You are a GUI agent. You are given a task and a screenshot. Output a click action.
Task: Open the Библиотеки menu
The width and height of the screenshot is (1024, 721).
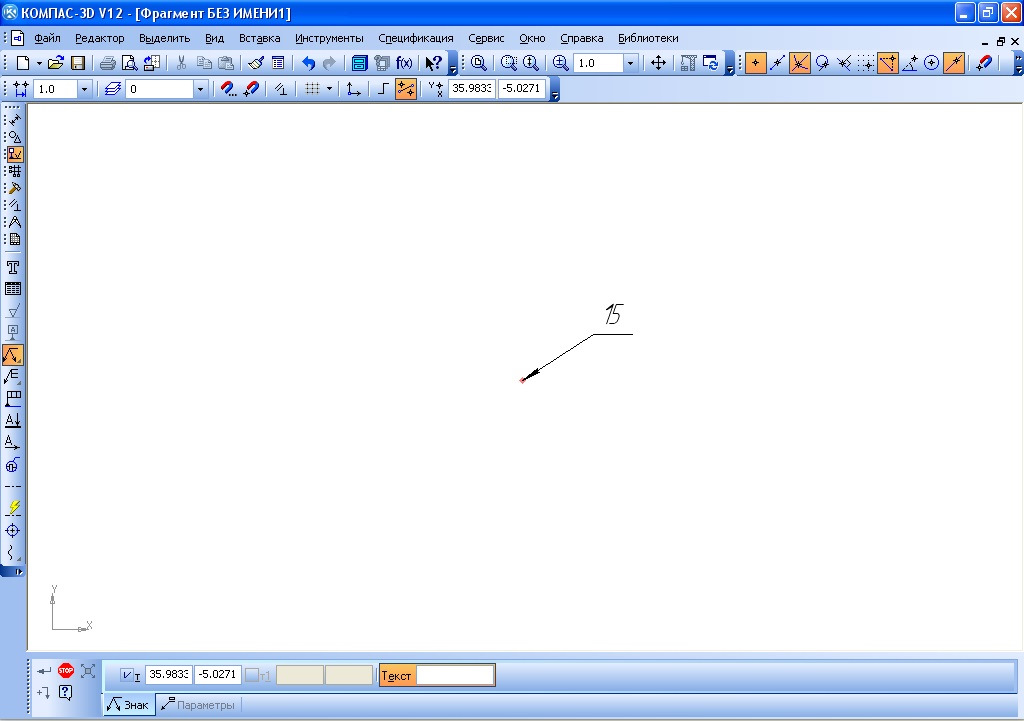point(648,38)
